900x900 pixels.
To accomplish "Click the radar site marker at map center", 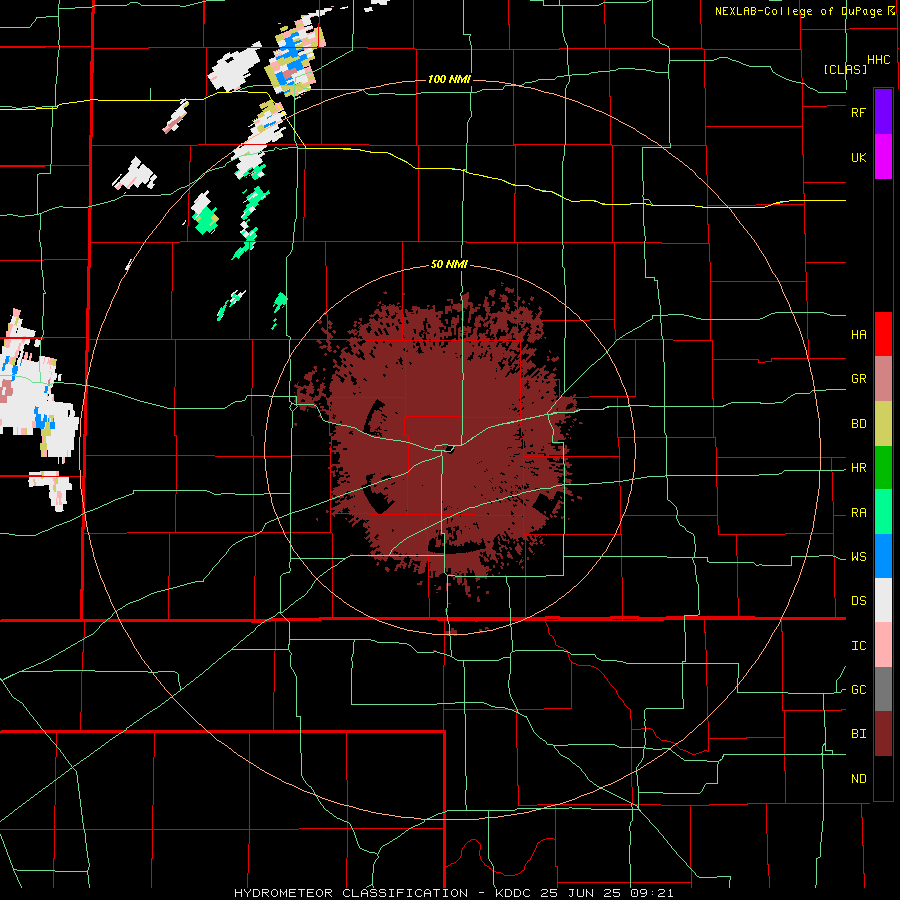I will coord(449,449).
